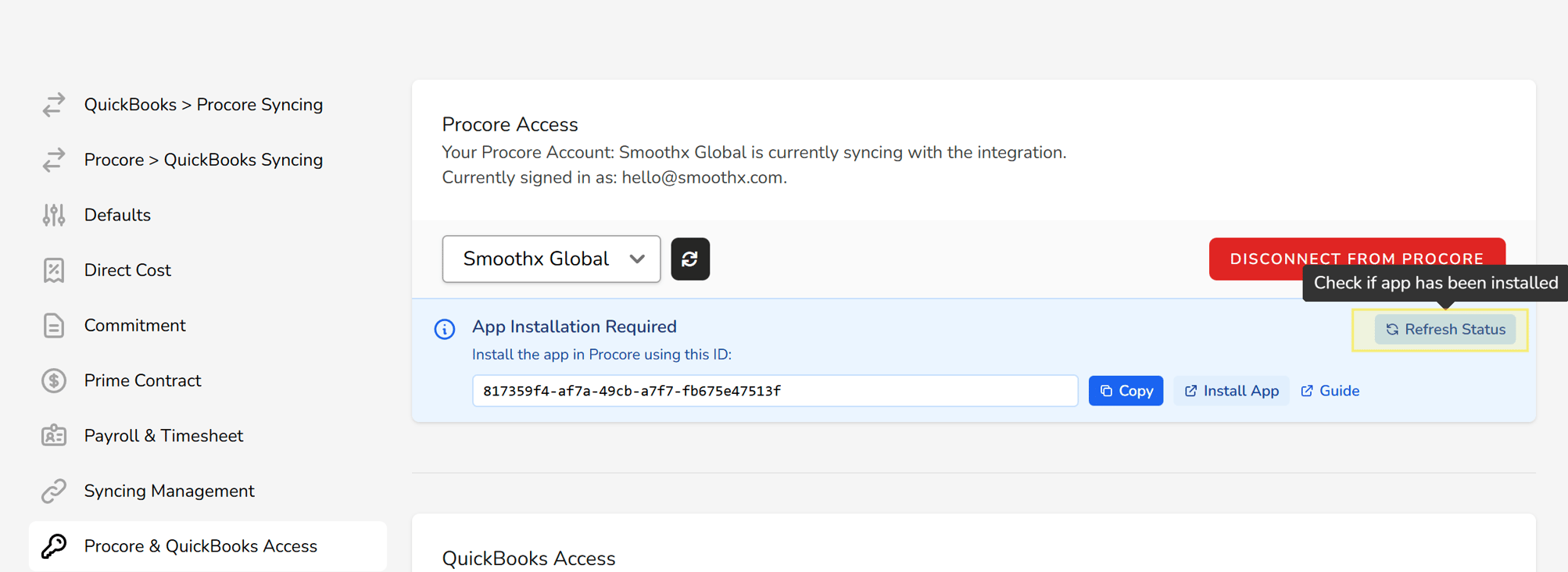The image size is (1568, 572).
Task: Click the hello@smoothx.com signed-in line
Action: (x=614, y=177)
